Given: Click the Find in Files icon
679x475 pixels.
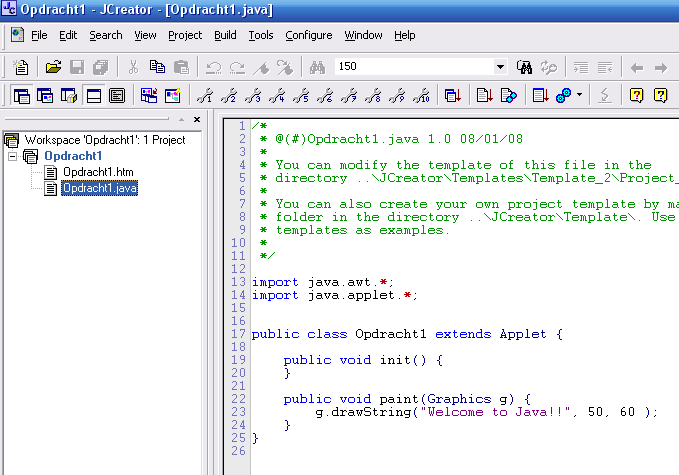Looking at the screenshot, I should point(524,67).
